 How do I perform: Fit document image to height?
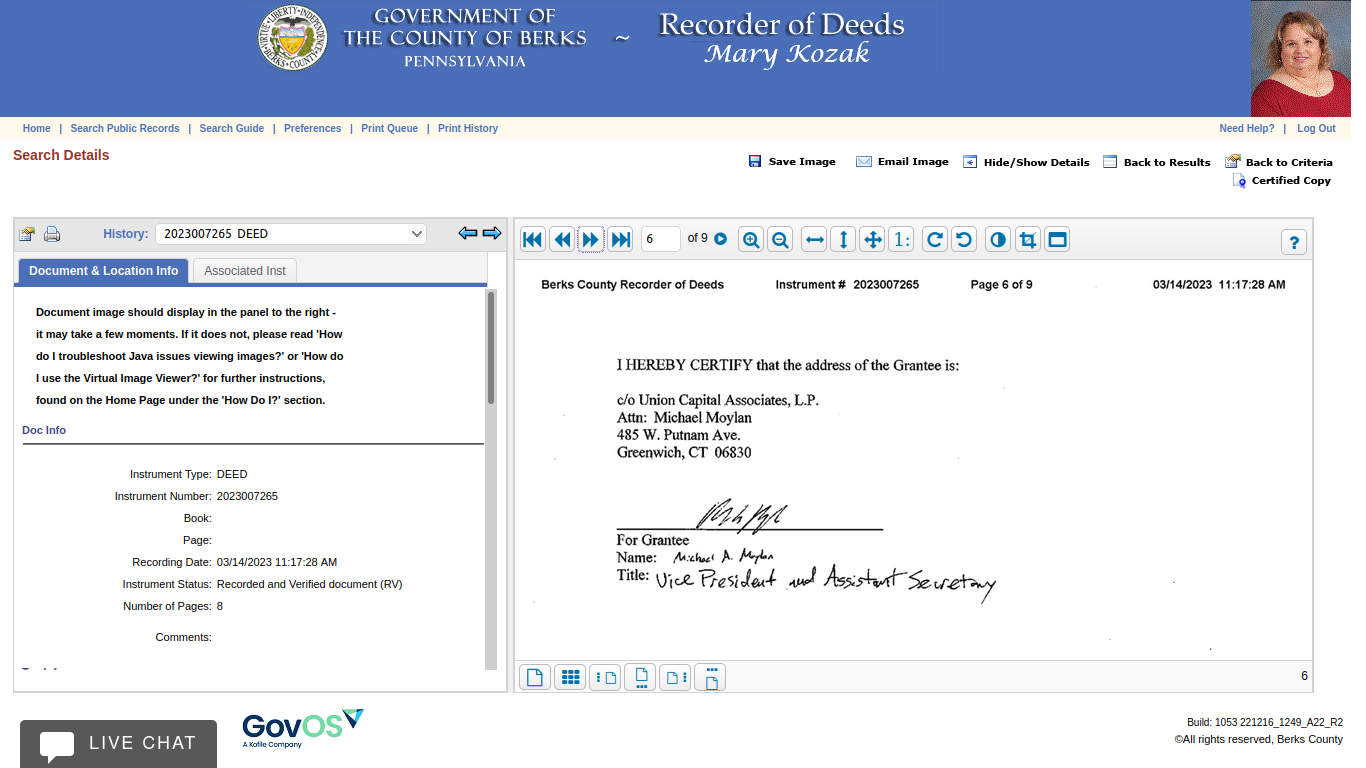coord(843,239)
